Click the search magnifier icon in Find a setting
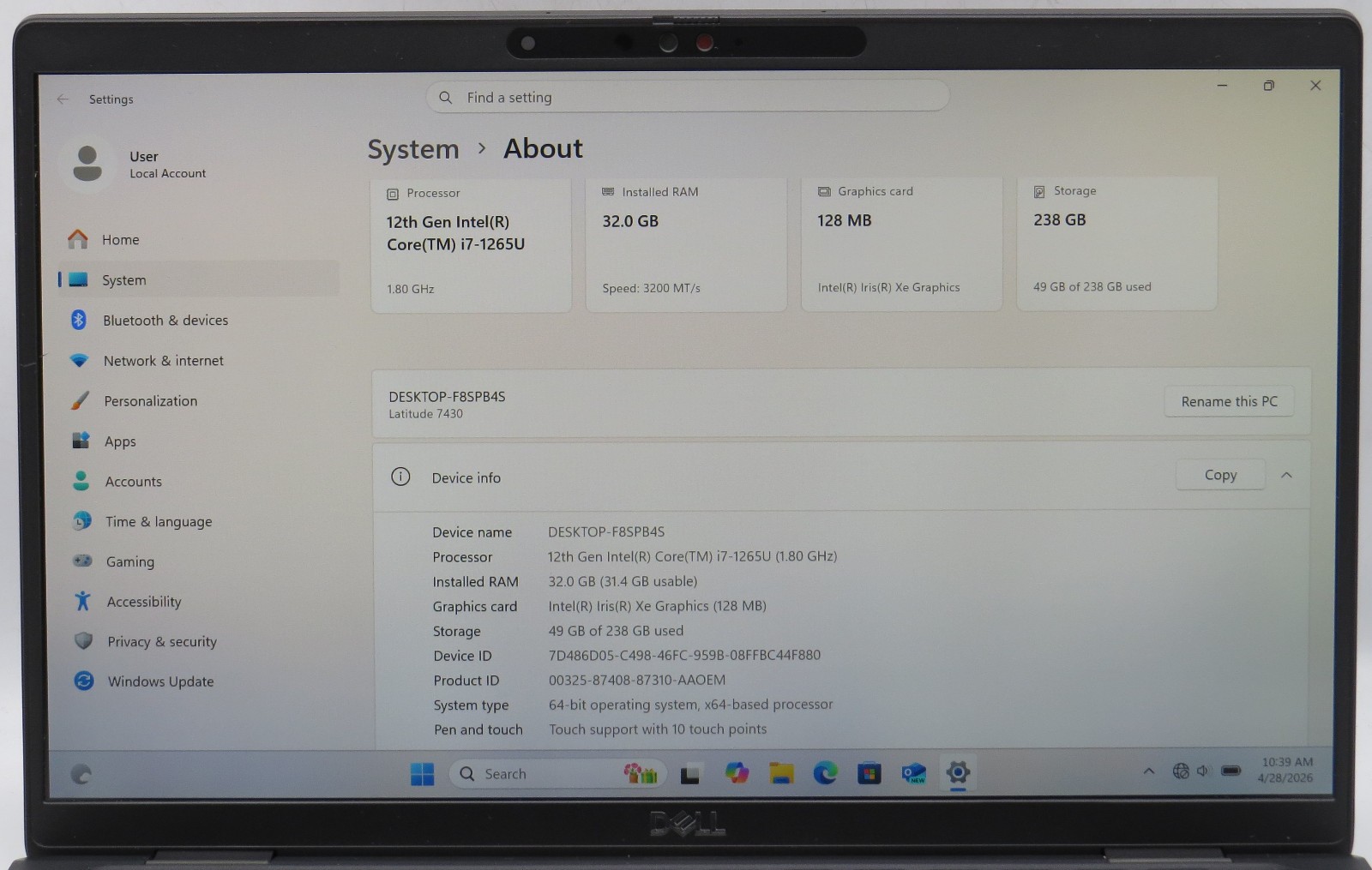The image size is (1372, 870). (445, 98)
